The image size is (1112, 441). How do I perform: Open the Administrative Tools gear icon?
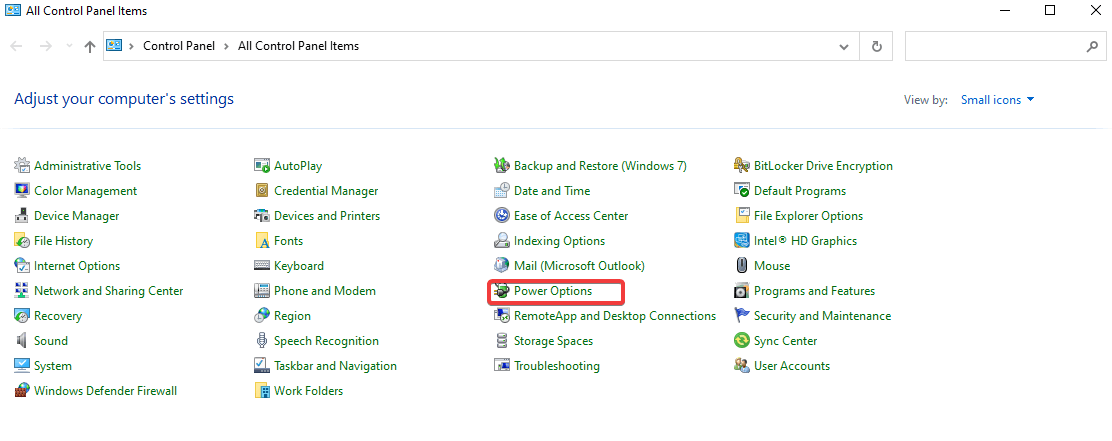tap(22, 166)
